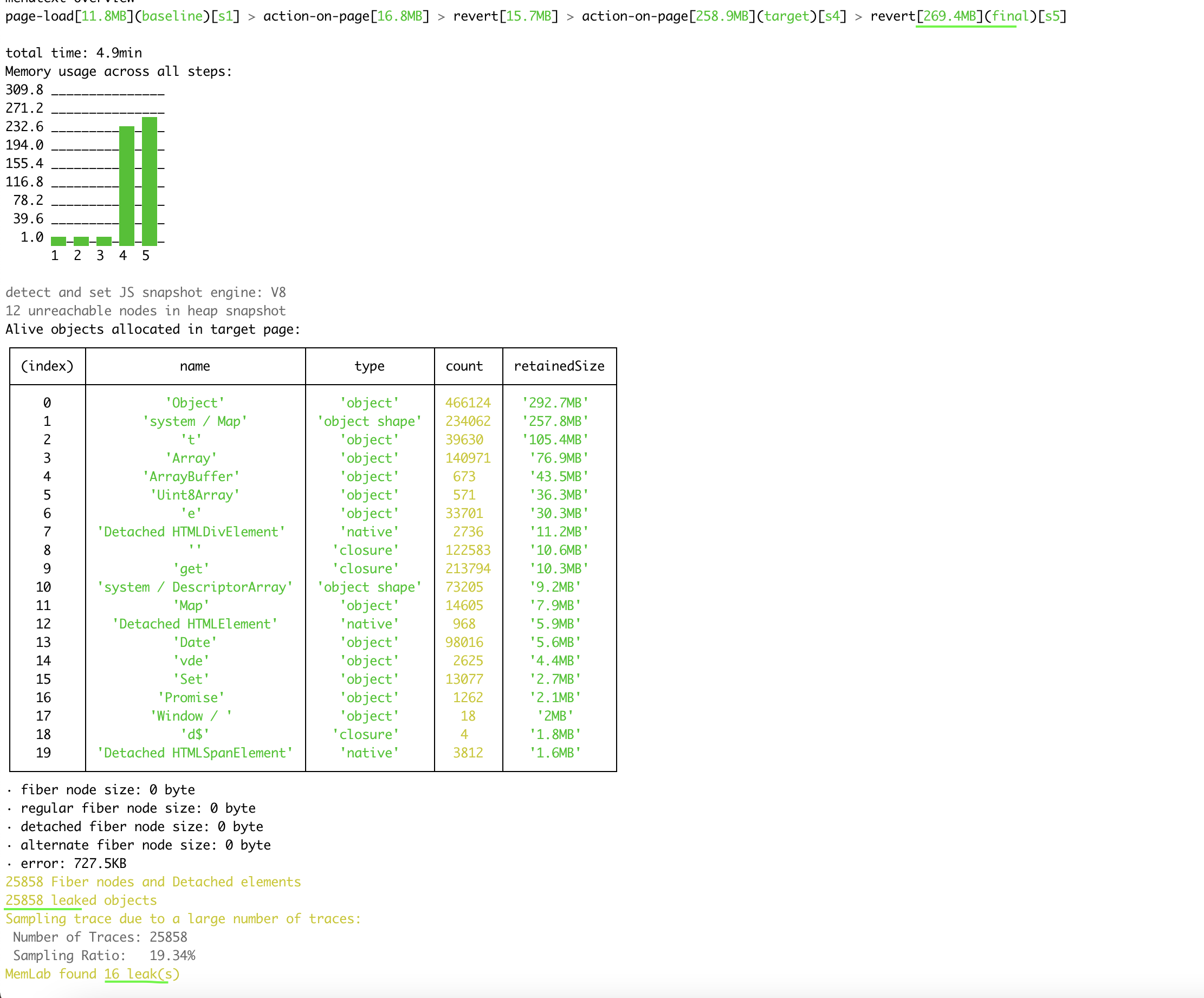
Task: Click '12 unreachable nodes in heap snapshot'
Action: pyautogui.click(x=146, y=310)
